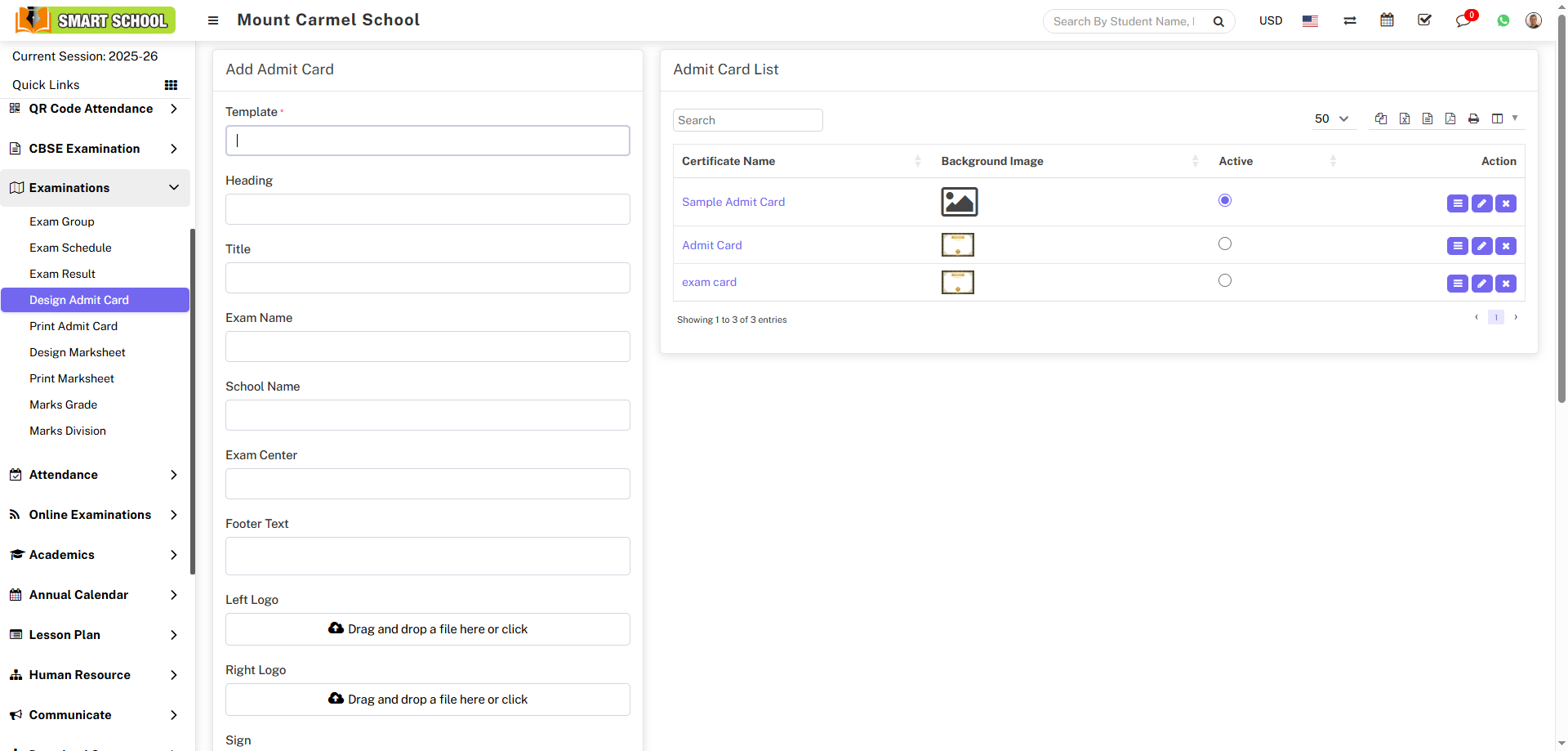Print the Admit Card List
The width and height of the screenshot is (1568, 751).
pos(1474,118)
